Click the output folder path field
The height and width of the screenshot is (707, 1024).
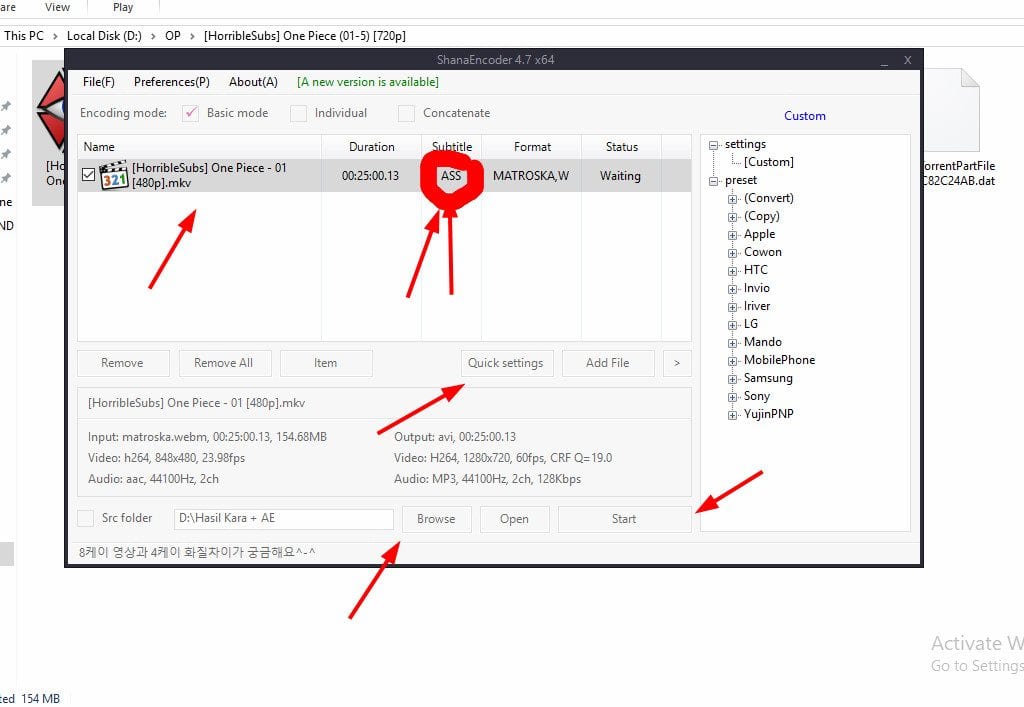point(283,518)
